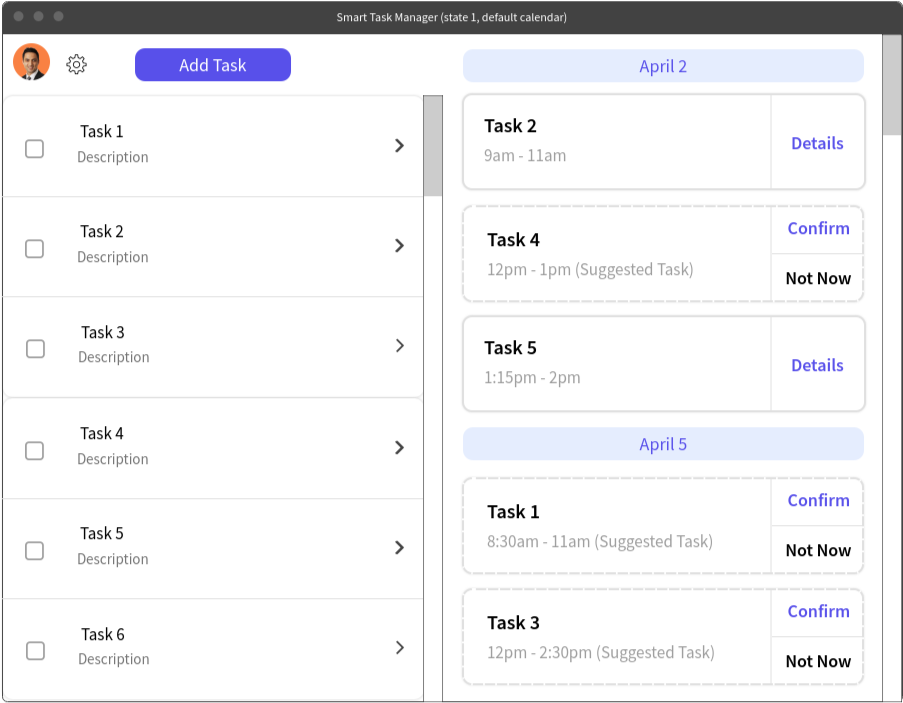Confirm suggested Task 4 at 12pm
The height and width of the screenshot is (703, 903).
click(x=818, y=229)
